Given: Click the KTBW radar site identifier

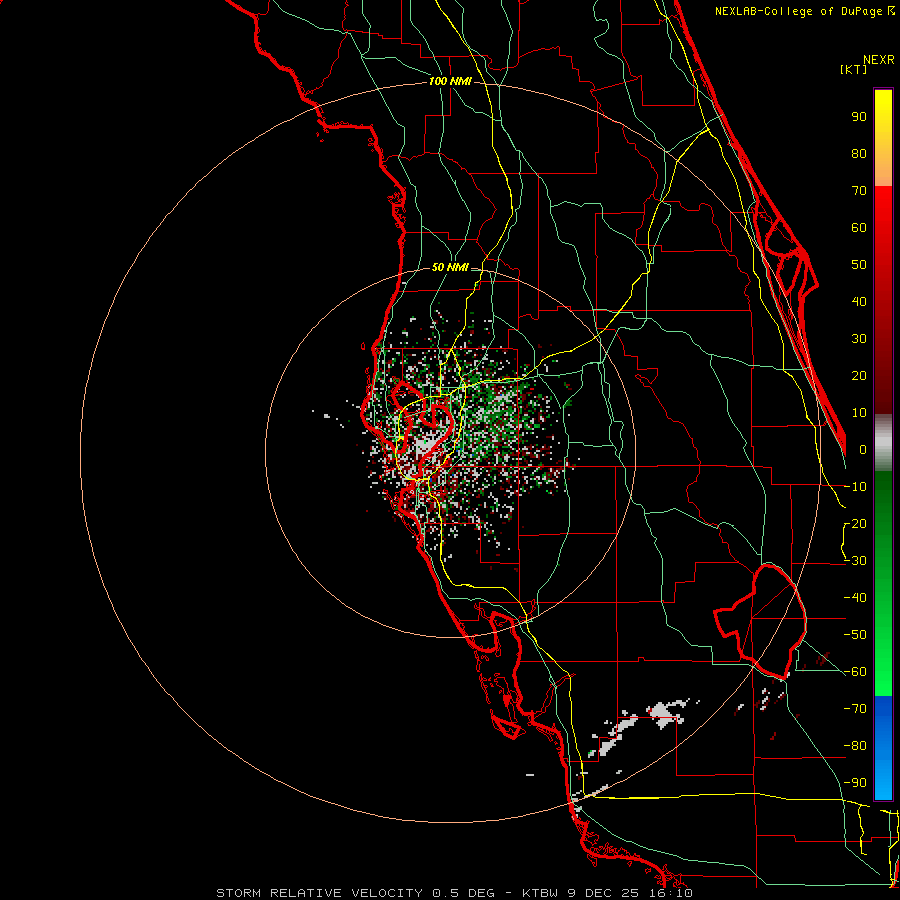Looking at the screenshot, I should 541,893.
